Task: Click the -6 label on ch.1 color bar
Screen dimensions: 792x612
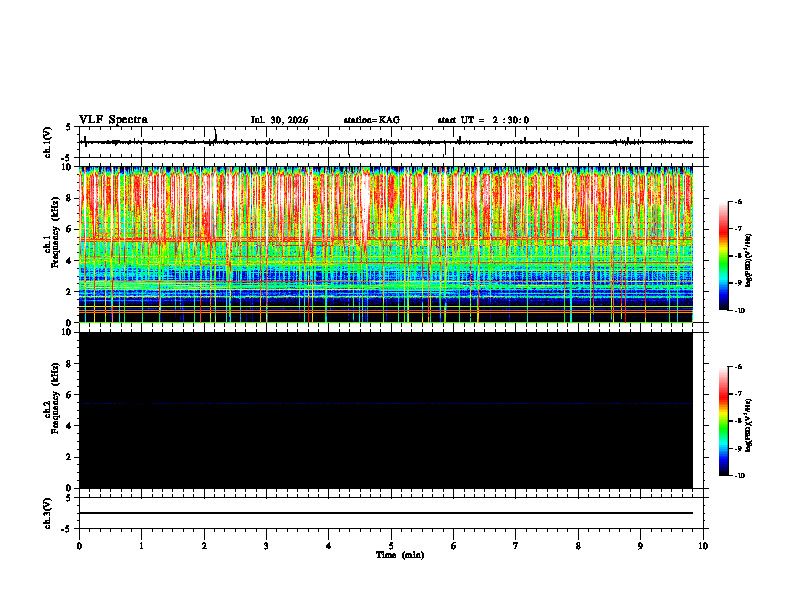Action: point(738,201)
